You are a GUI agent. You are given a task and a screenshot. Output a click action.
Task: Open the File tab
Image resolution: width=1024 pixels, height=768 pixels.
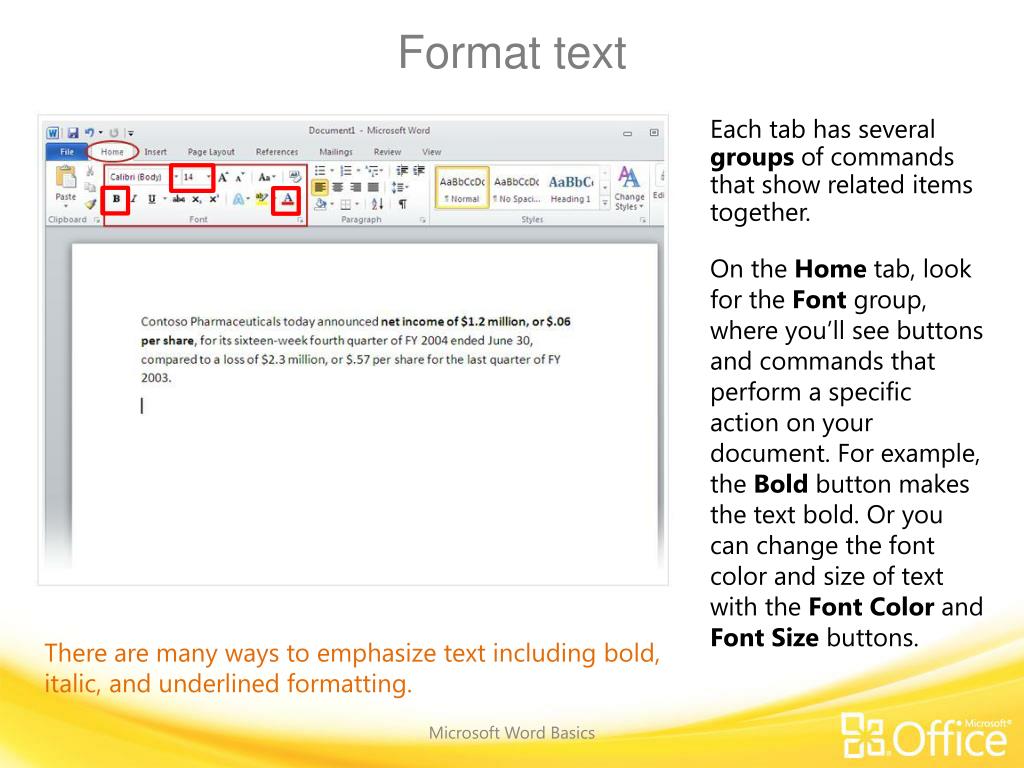click(67, 152)
